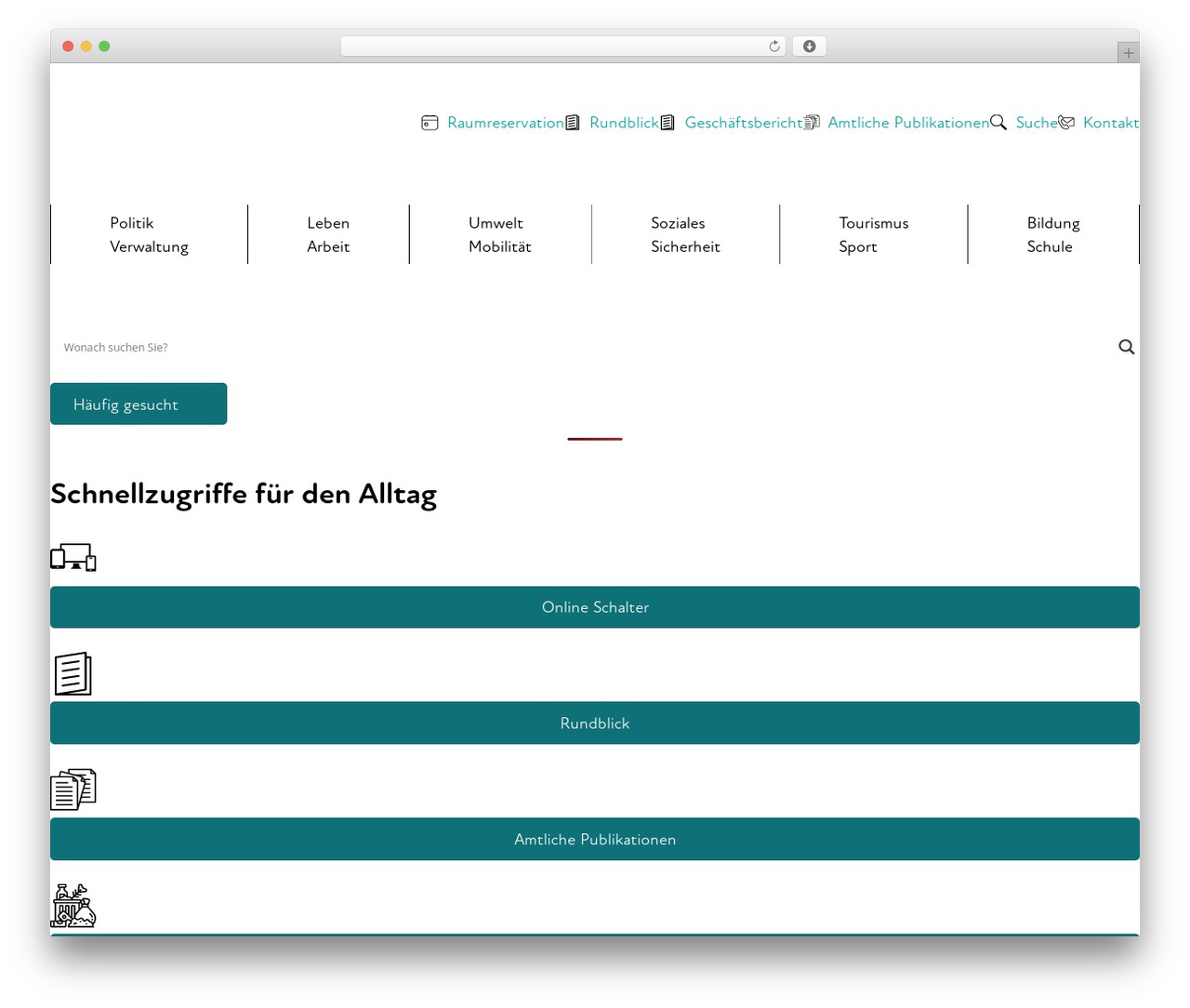Click the document icon before Geschäftsbericht
Viewport: 1190px width, 1008px height.
tap(668, 123)
